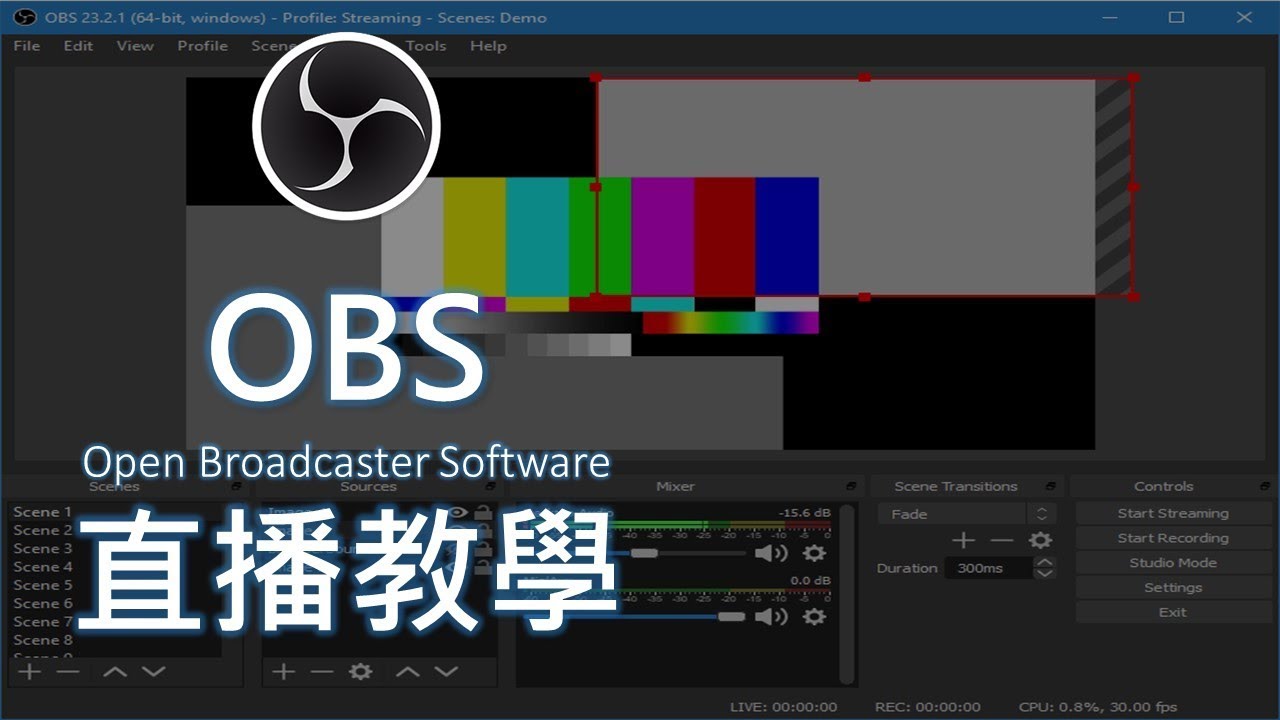The height and width of the screenshot is (720, 1280).
Task: Open the View menu
Action: click(x=135, y=46)
